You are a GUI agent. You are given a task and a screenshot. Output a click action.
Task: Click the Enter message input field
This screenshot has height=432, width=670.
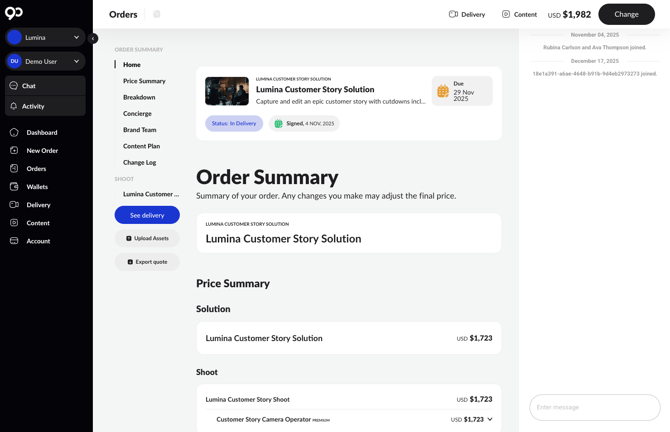(x=594, y=407)
